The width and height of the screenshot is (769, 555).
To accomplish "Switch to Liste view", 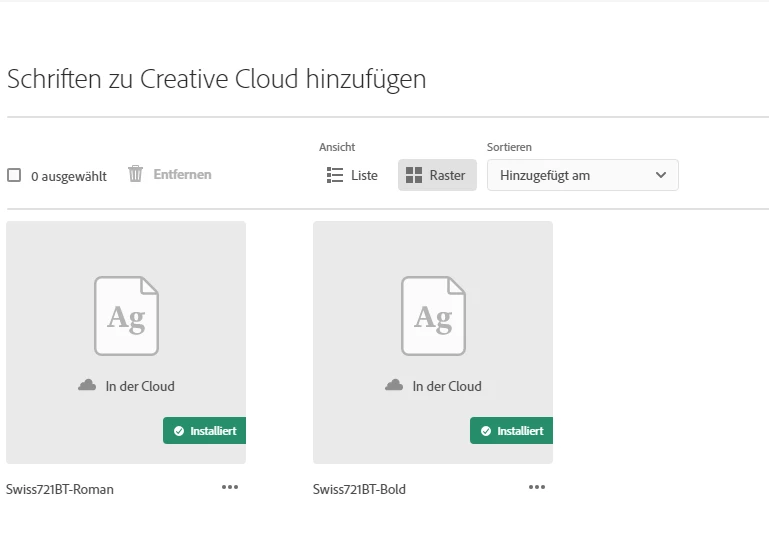I will pos(352,175).
